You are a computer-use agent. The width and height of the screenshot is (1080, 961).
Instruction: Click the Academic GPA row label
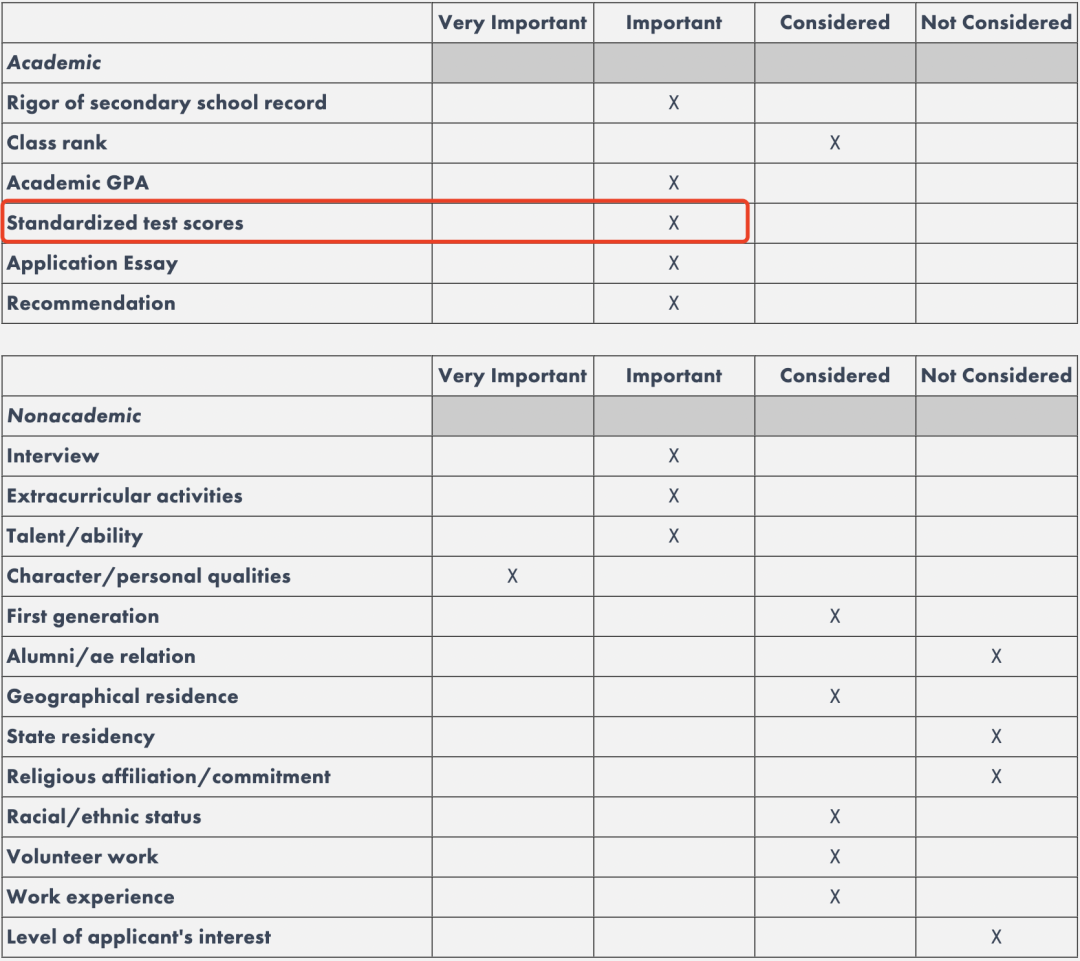(x=78, y=183)
